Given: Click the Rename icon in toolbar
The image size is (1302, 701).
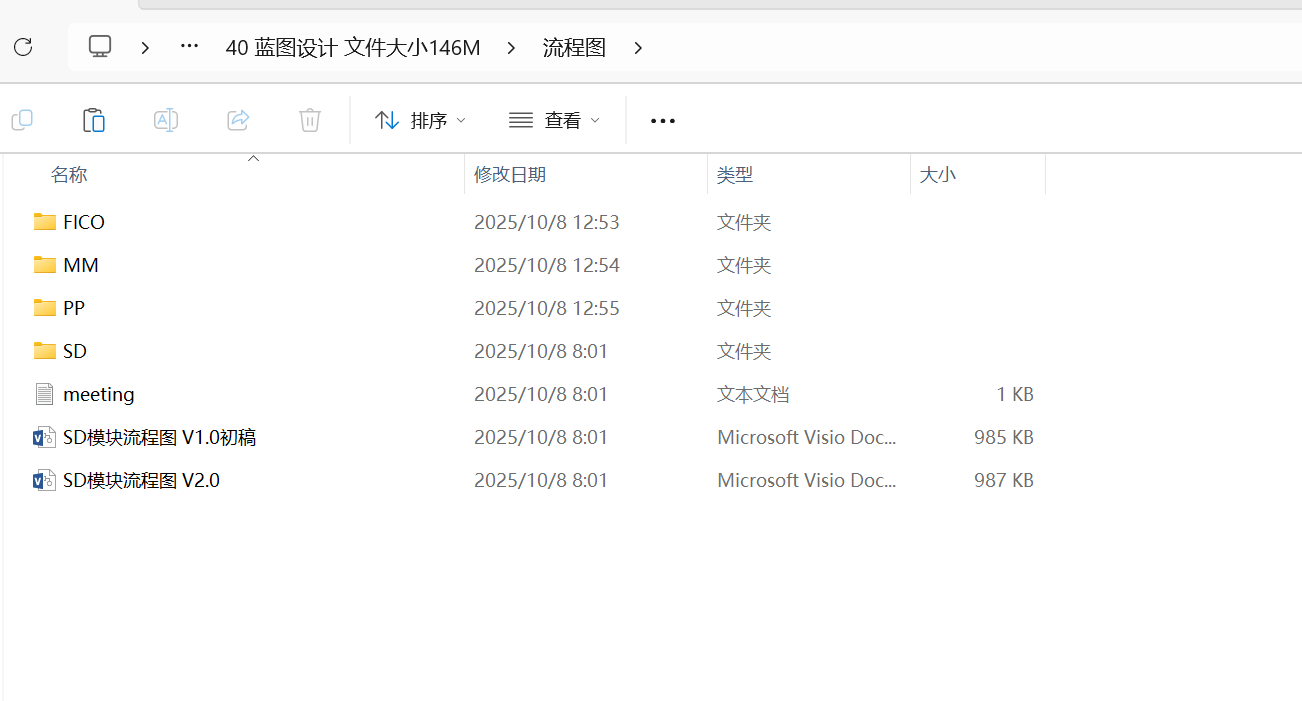Looking at the screenshot, I should 166,120.
